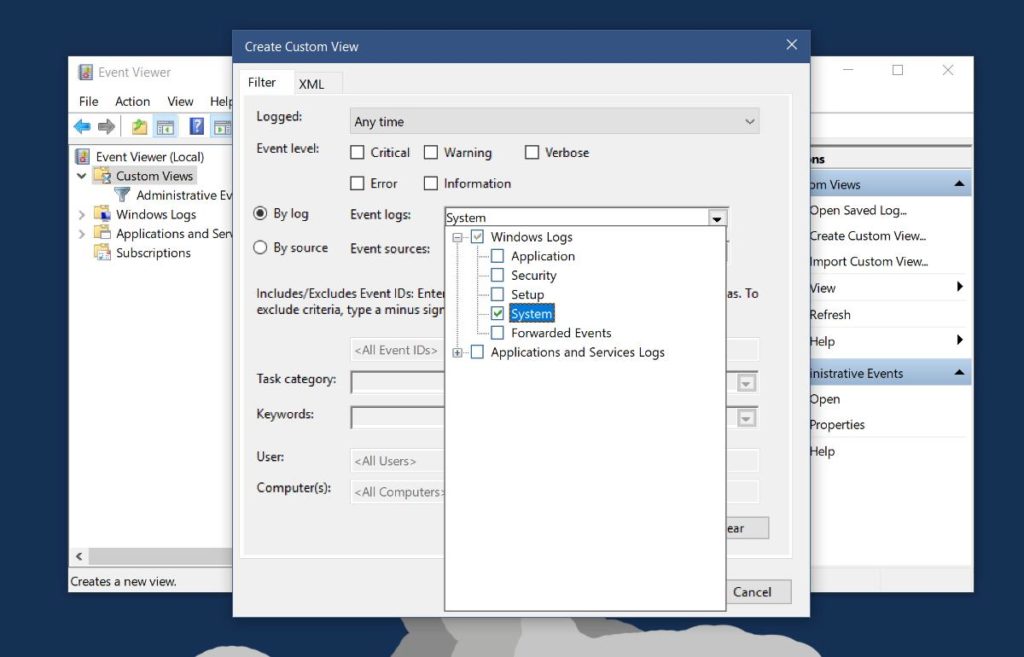The height and width of the screenshot is (657, 1024).
Task: Click the Subscriptions icon in the tree
Action: coord(100,253)
